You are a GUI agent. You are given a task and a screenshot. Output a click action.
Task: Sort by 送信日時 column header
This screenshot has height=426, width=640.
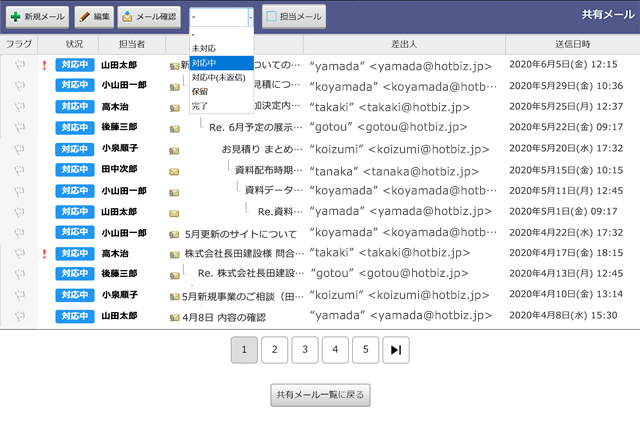click(x=573, y=44)
